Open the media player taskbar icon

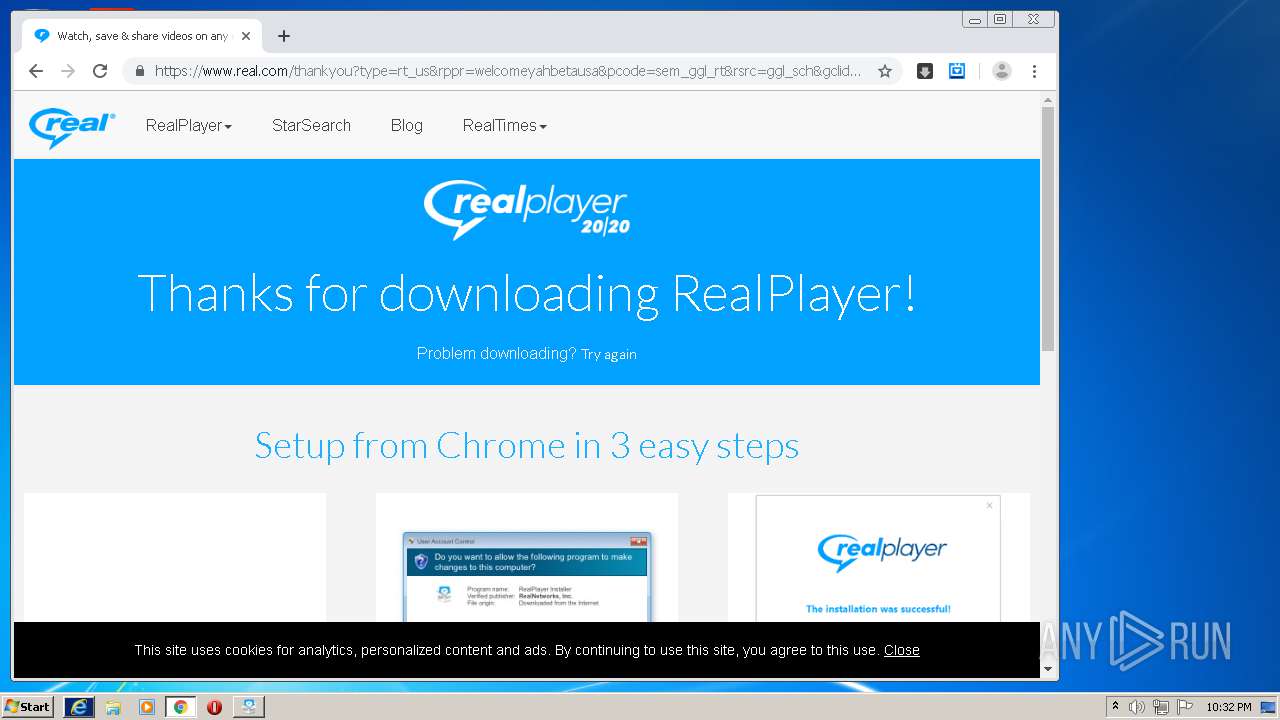coord(147,707)
